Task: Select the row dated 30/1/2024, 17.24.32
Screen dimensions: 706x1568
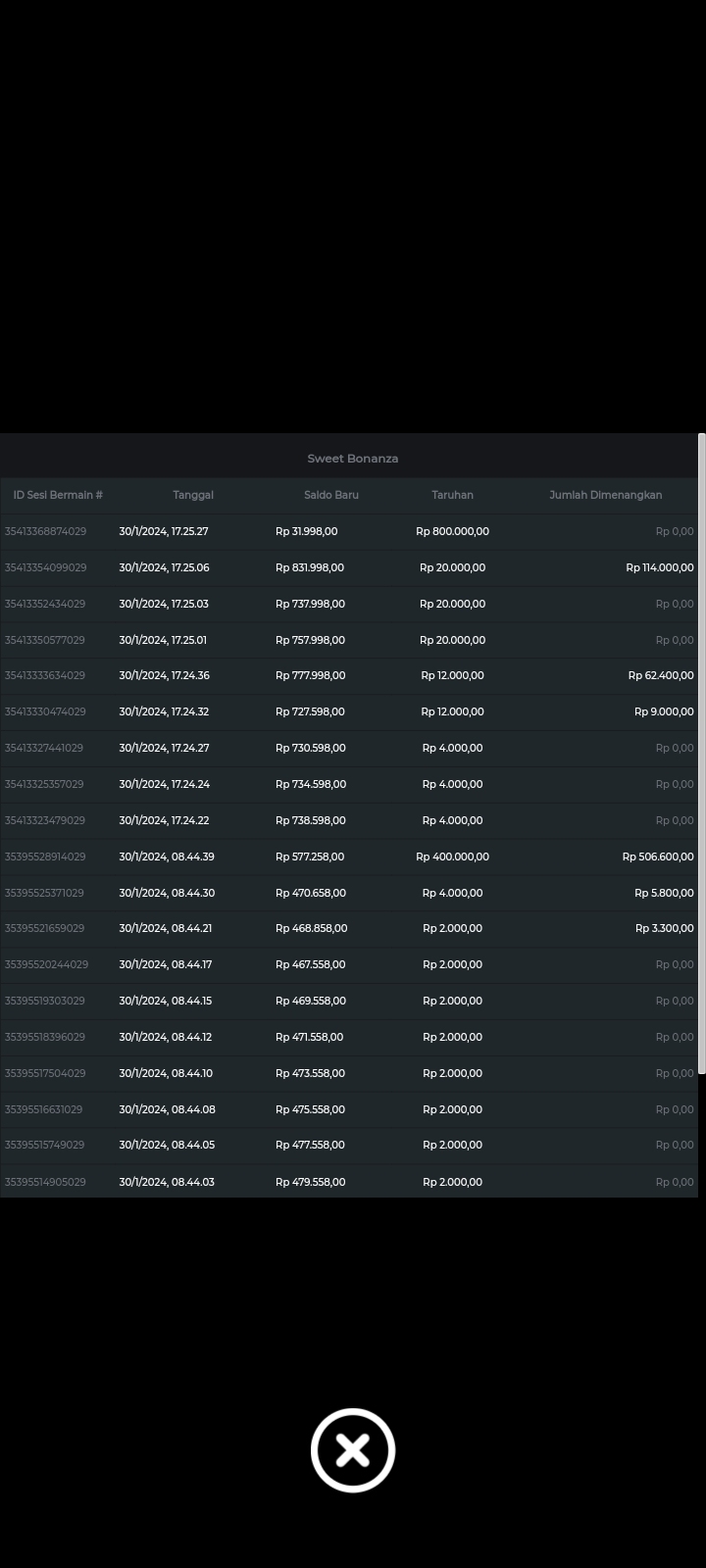Action: click(x=164, y=711)
